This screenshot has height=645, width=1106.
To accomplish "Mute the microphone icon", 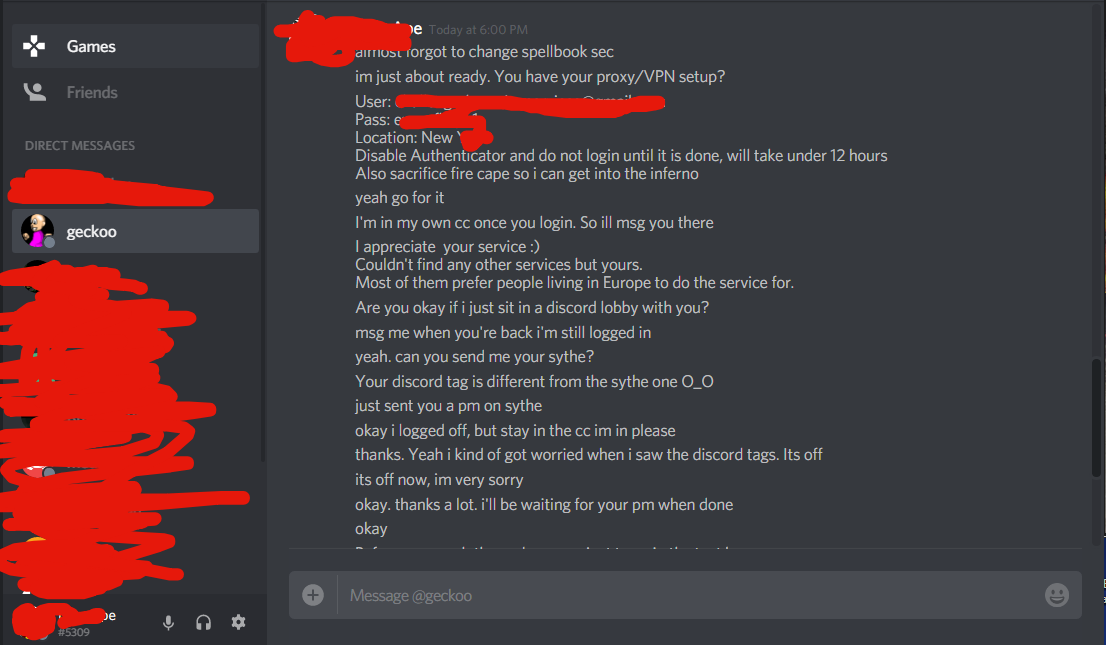I will pos(168,622).
